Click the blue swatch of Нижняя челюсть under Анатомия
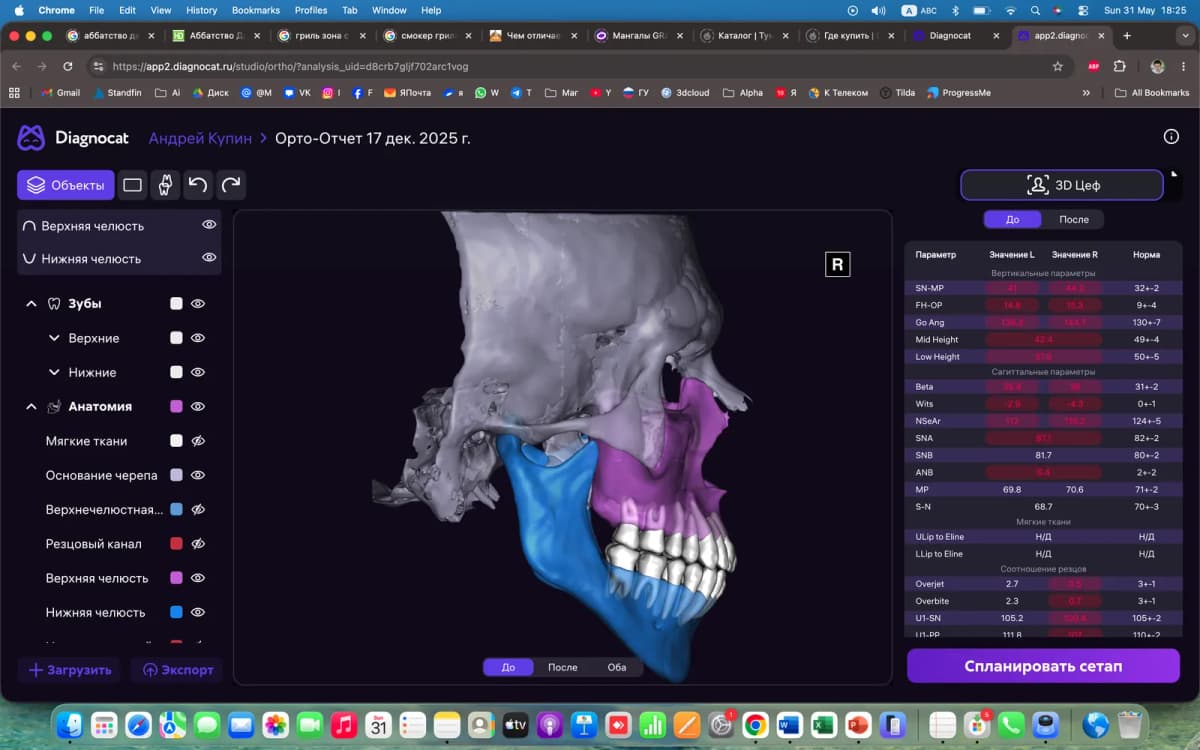The width and height of the screenshot is (1200, 750). click(176, 612)
